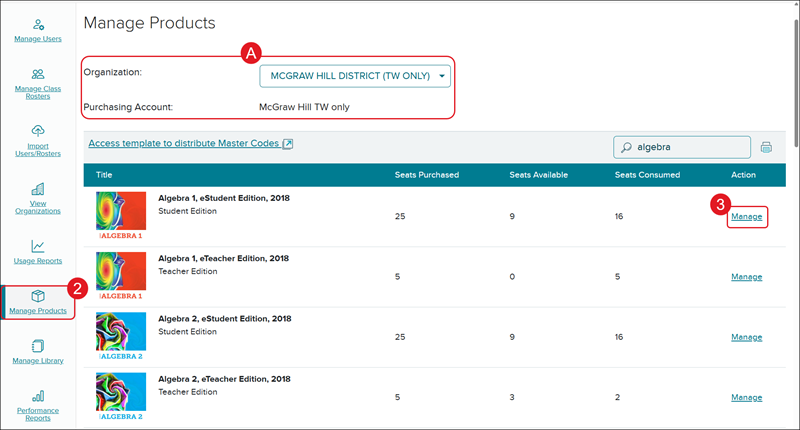Open Manage Class Rosters icon
800x430 pixels.
click(38, 74)
